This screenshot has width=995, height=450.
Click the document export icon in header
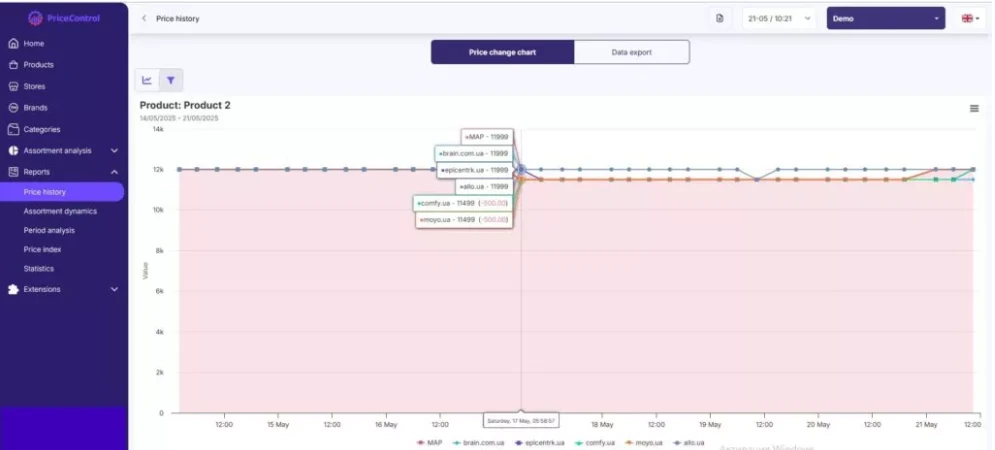(719, 18)
